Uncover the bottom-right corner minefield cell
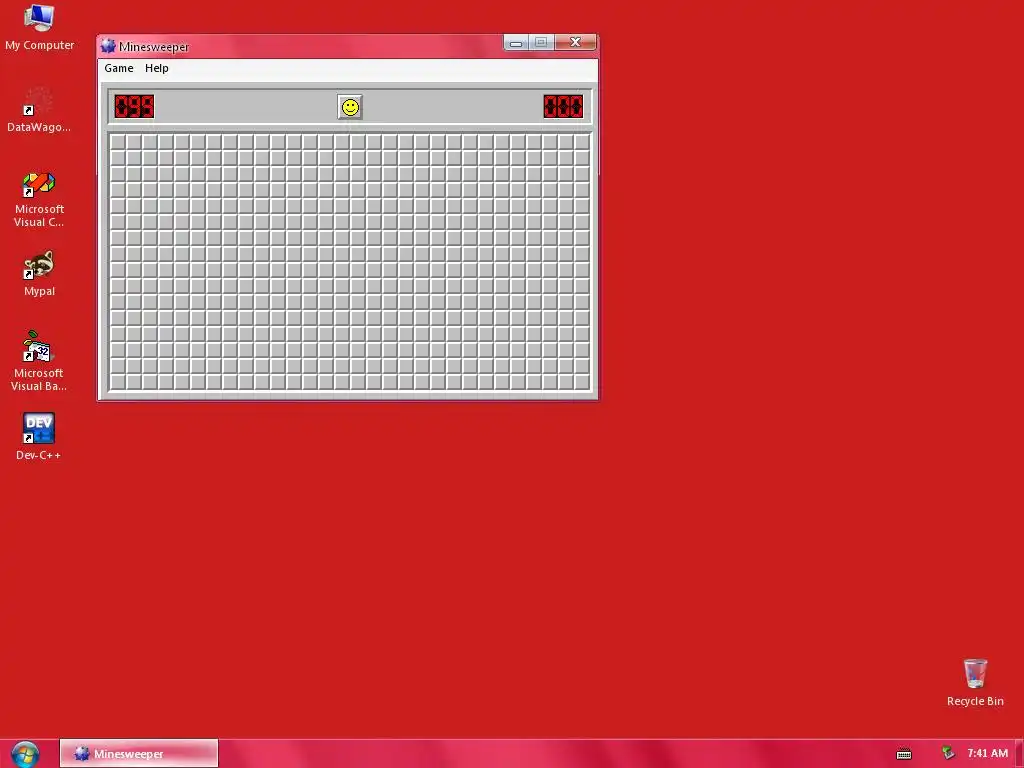The image size is (1024, 768). [x=582, y=382]
